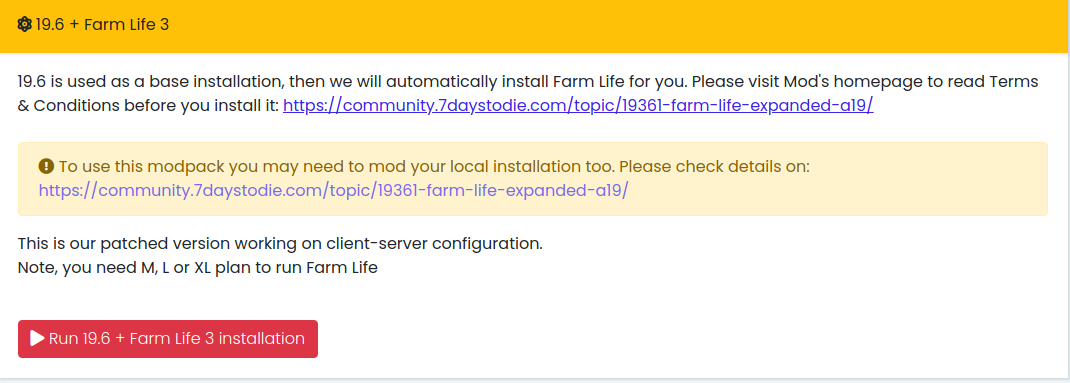This screenshot has height=383, width=1070.
Task: Click the gear icon beside the 19.6 + Farm Life 3 header
Action: [x=25, y=25]
